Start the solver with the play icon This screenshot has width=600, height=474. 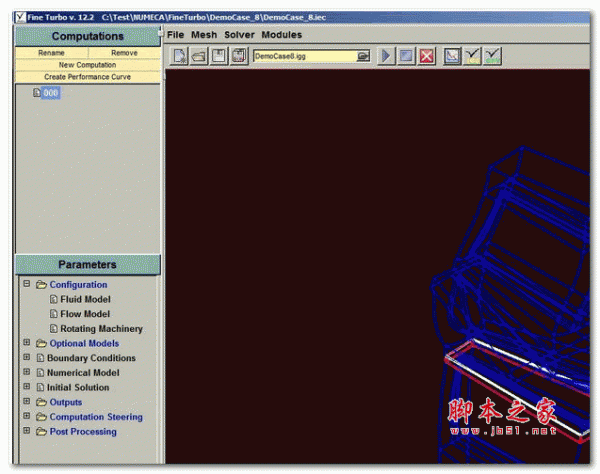pyautogui.click(x=387, y=56)
